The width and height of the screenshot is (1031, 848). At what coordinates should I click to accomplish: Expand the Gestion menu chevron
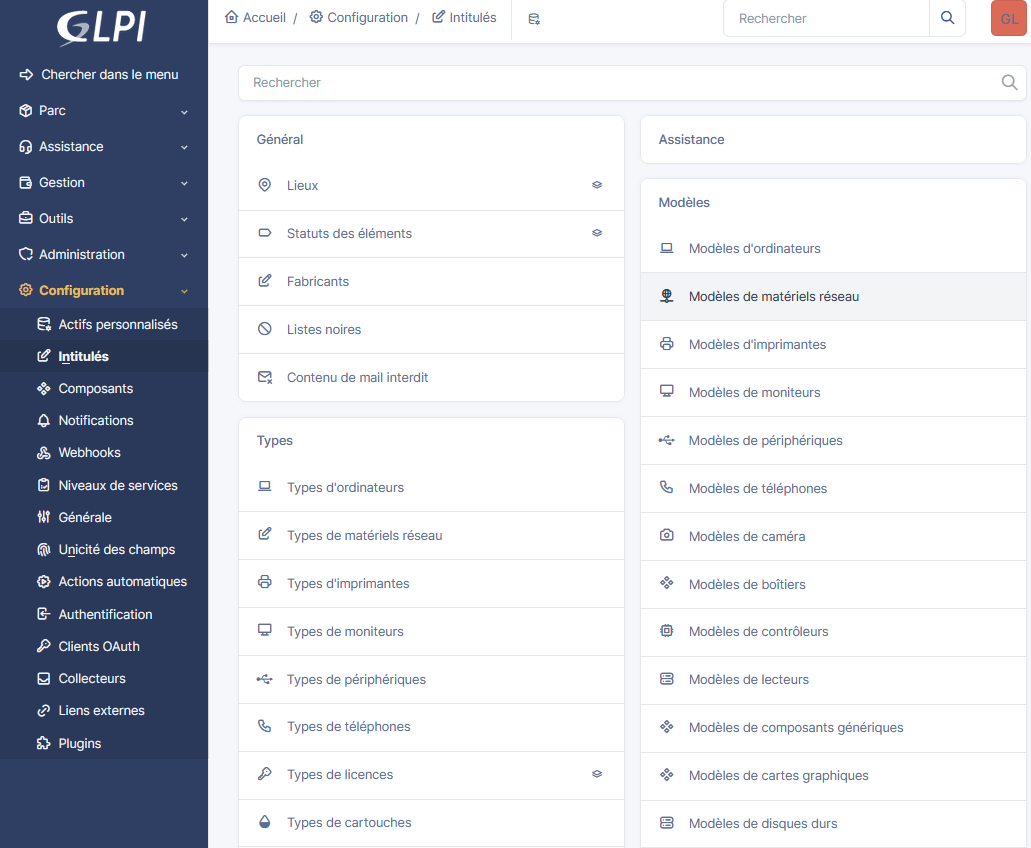pyautogui.click(x=184, y=183)
